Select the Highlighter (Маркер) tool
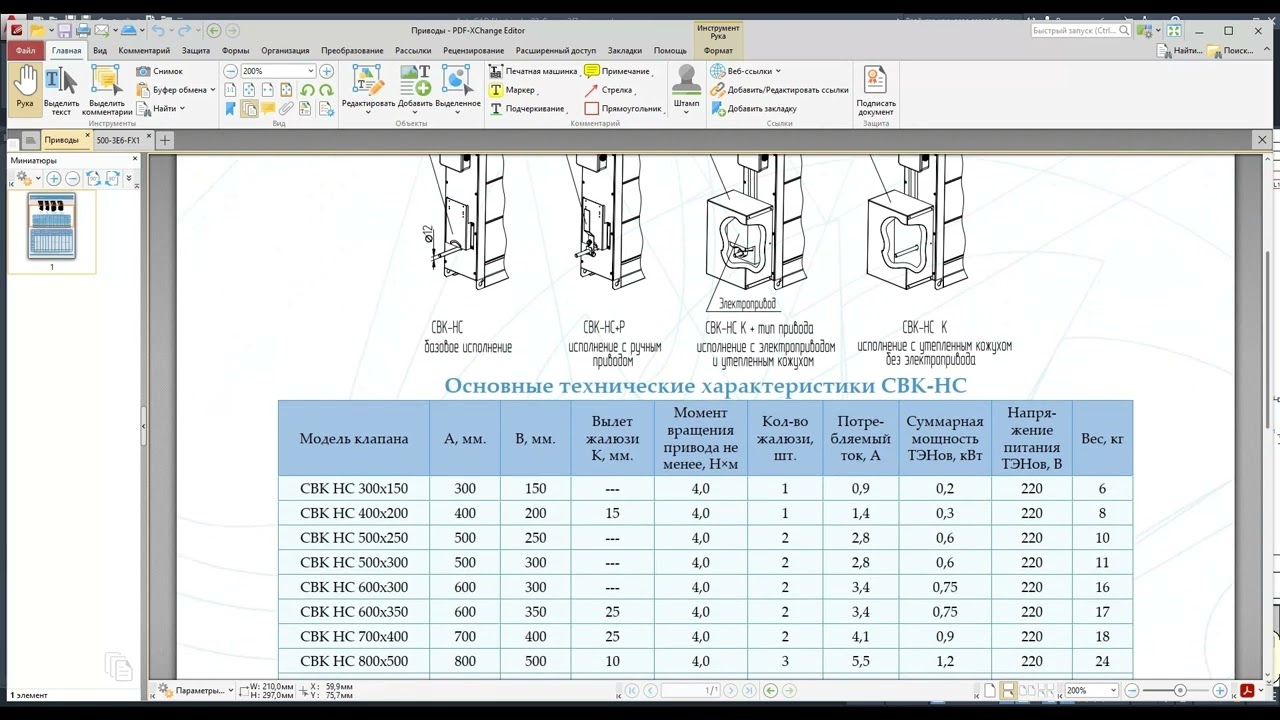Image resolution: width=1280 pixels, height=720 pixels. (x=512, y=90)
